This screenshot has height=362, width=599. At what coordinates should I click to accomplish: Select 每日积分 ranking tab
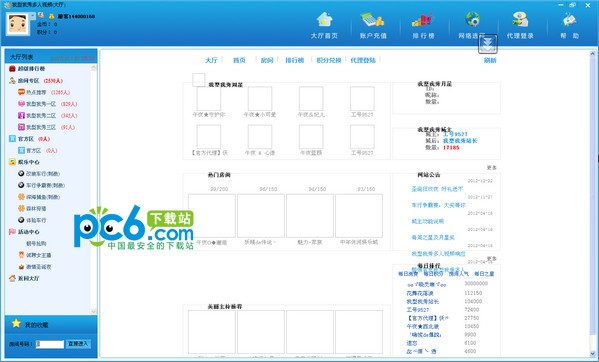coord(433,274)
